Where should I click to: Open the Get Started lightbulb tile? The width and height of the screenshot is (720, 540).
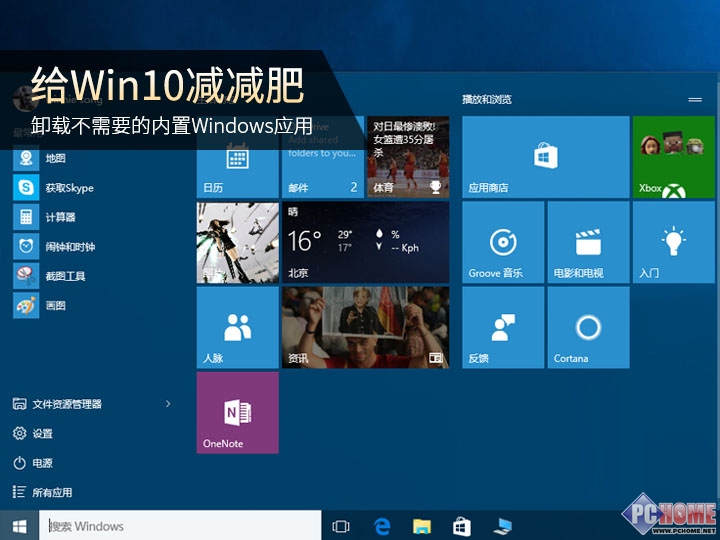pyautogui.click(x=674, y=242)
